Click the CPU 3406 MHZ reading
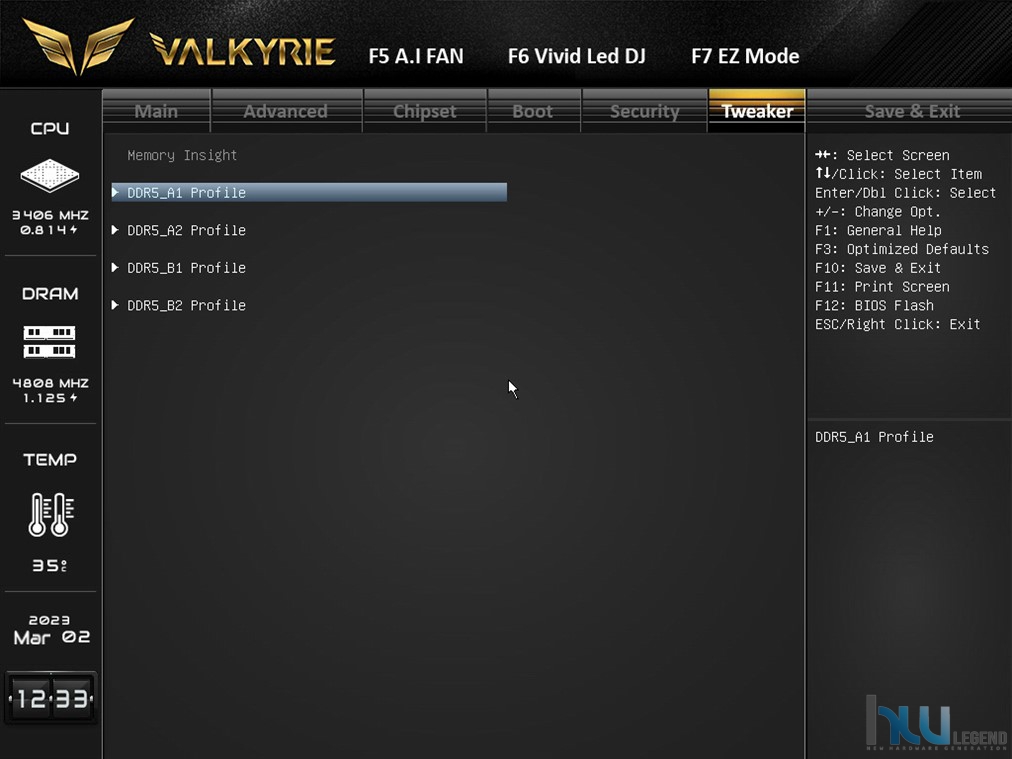This screenshot has height=759, width=1012. click(x=50, y=215)
